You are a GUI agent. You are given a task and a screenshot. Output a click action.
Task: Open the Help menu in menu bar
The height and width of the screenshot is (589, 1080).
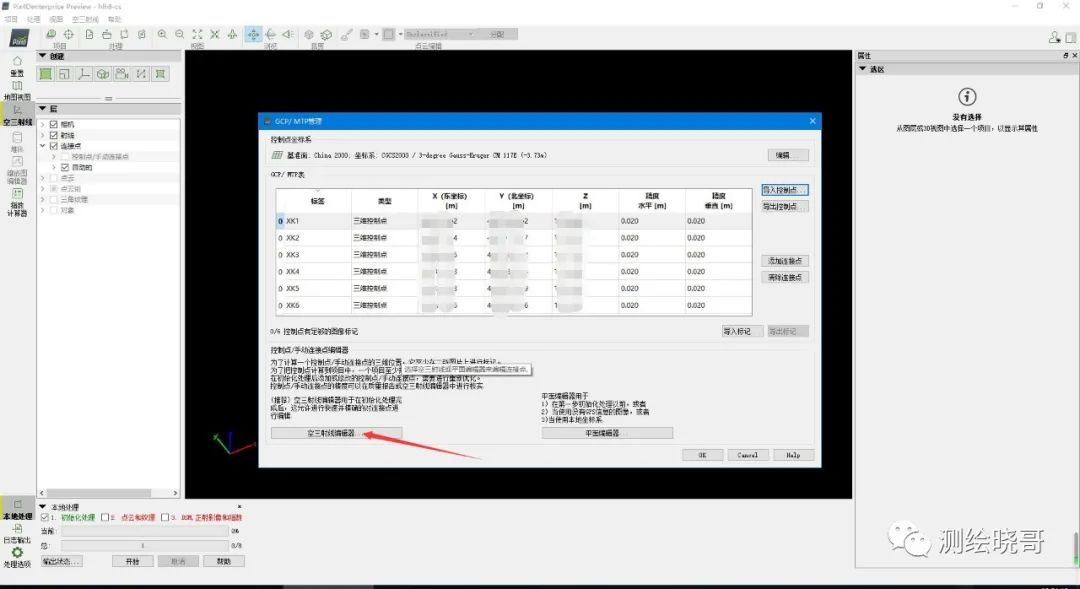click(x=114, y=19)
